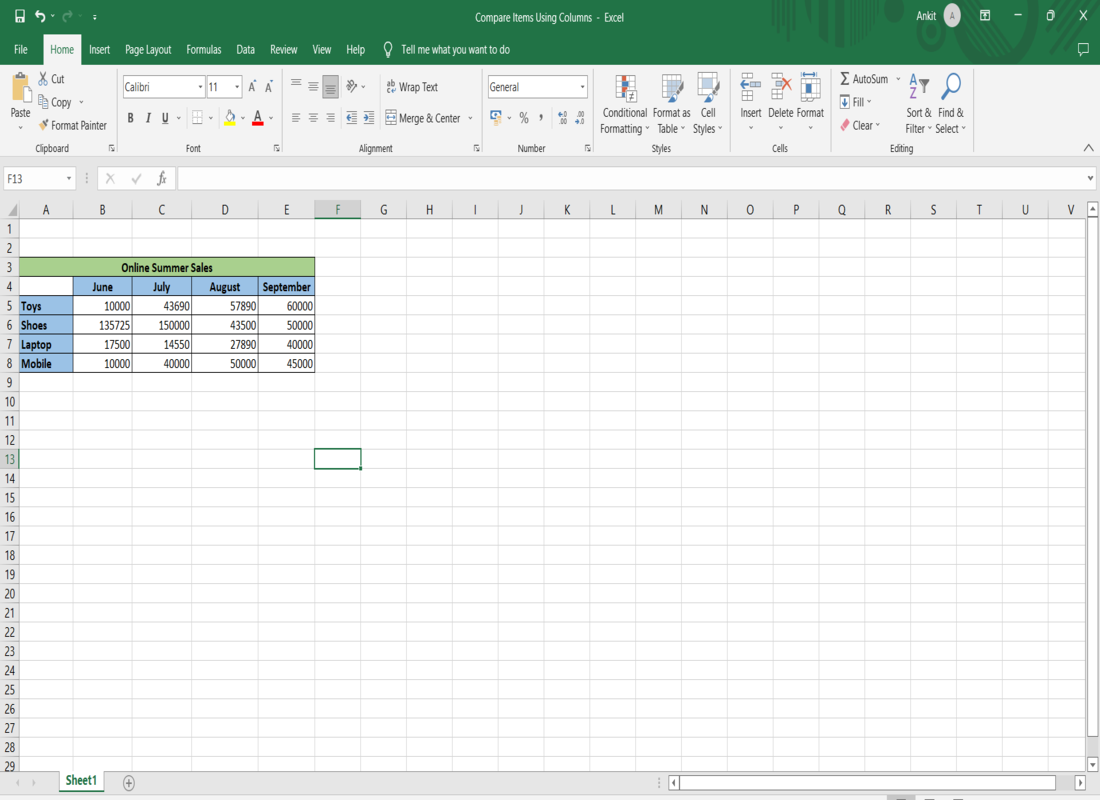Switch to the Formulas ribbon tab
The width and height of the screenshot is (1100, 800).
tap(204, 49)
